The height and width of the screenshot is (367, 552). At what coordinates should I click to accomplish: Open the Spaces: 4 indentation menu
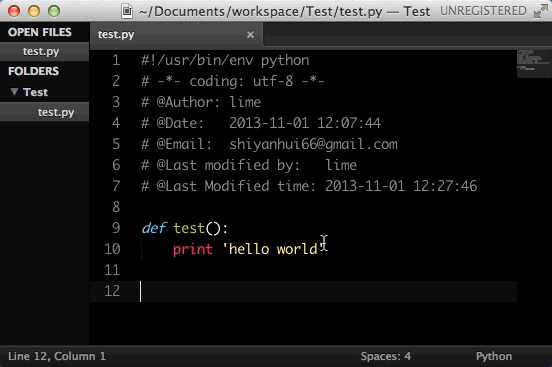click(x=385, y=356)
